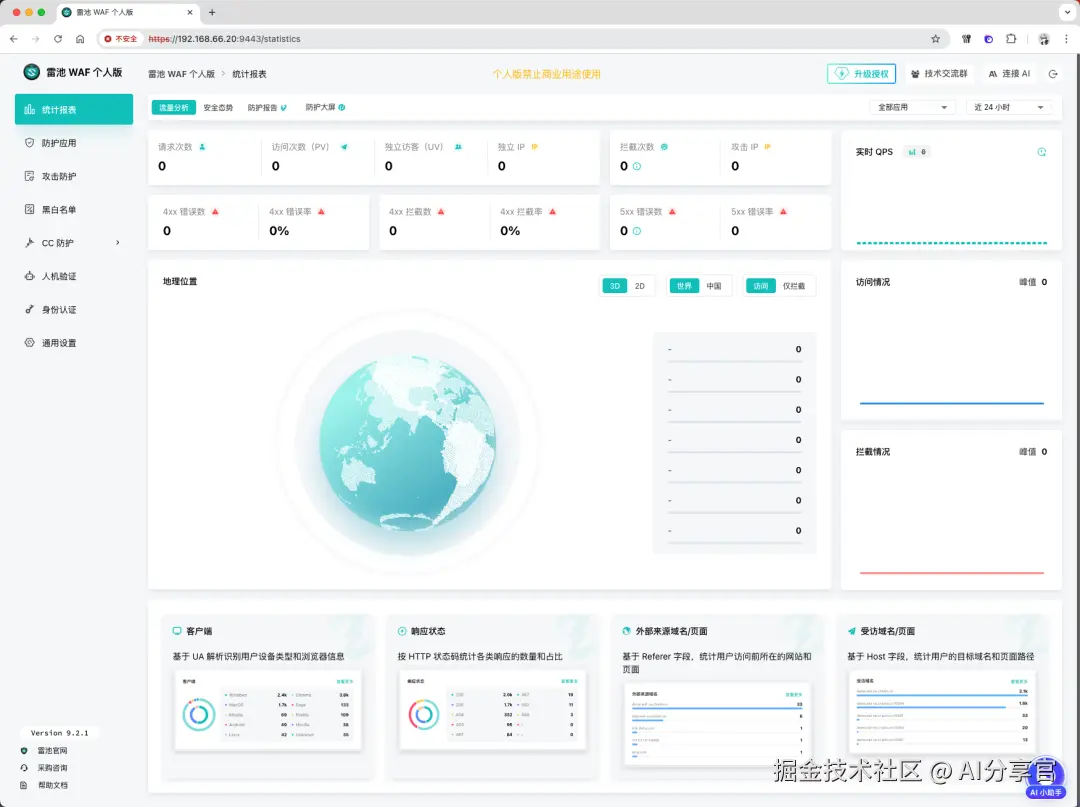
Task: Click the info icon beside the 5xx 错误数 value
Action: tap(636, 231)
